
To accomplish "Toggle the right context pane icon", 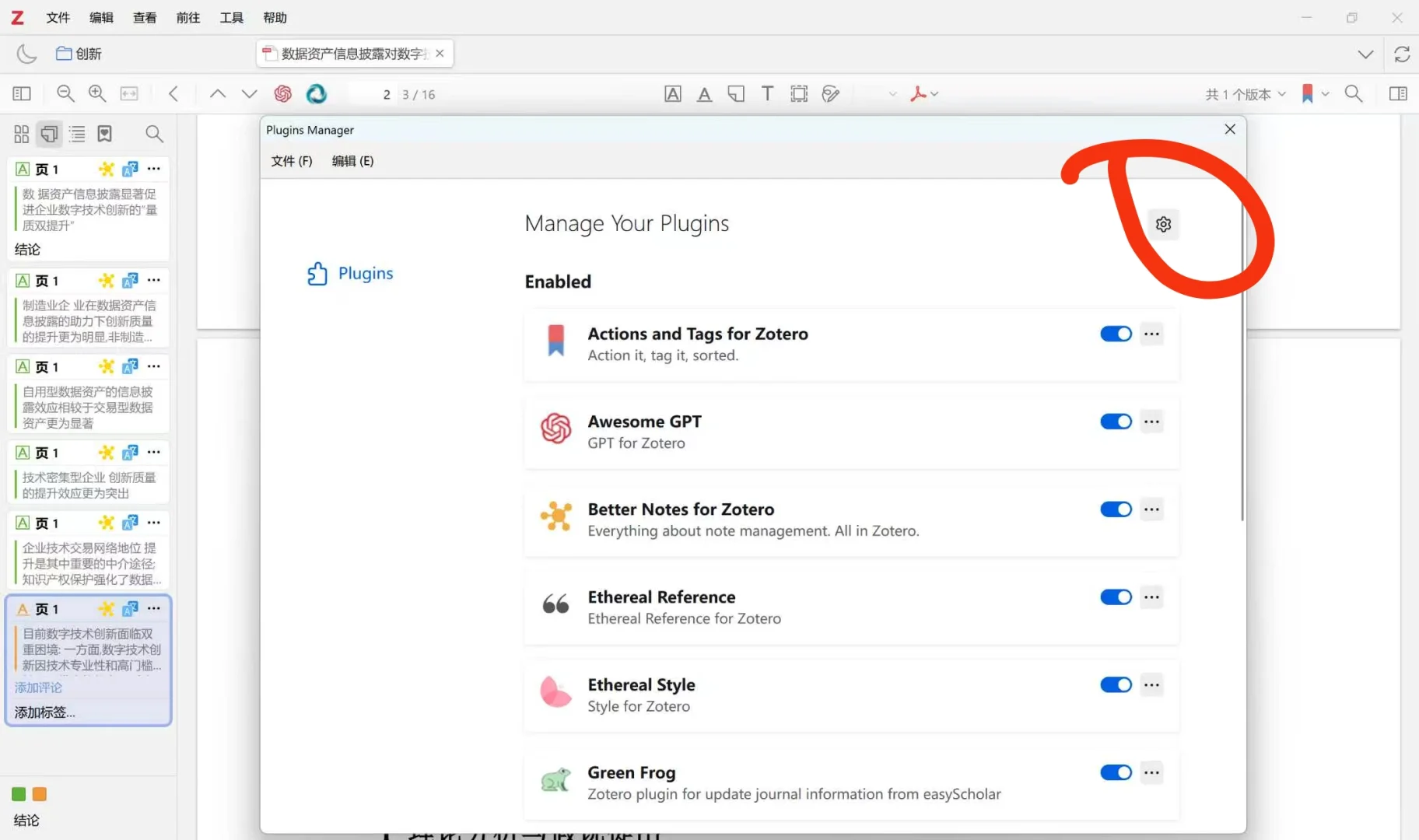I will pyautogui.click(x=1398, y=94).
